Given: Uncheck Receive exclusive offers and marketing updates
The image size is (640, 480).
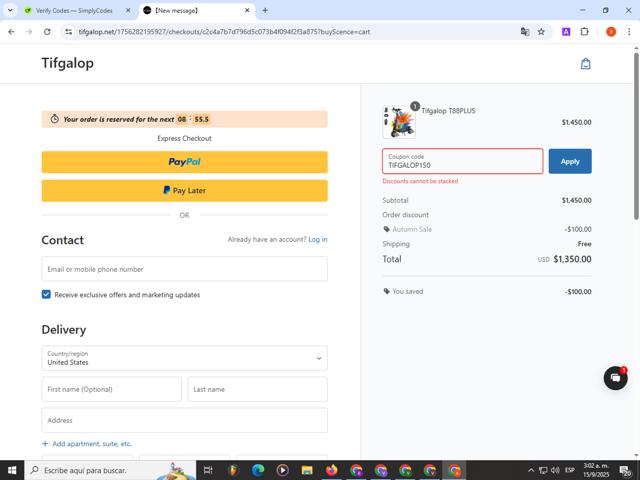Looking at the screenshot, I should (x=46, y=294).
